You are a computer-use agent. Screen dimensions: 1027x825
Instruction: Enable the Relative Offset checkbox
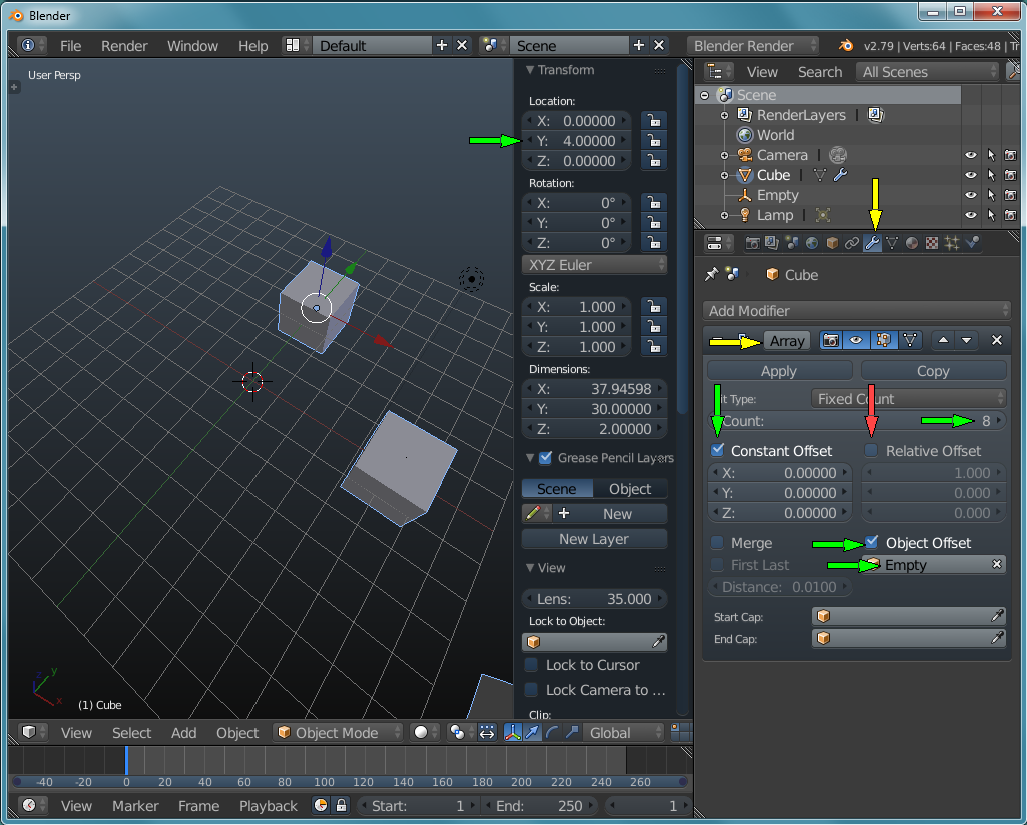coord(872,451)
